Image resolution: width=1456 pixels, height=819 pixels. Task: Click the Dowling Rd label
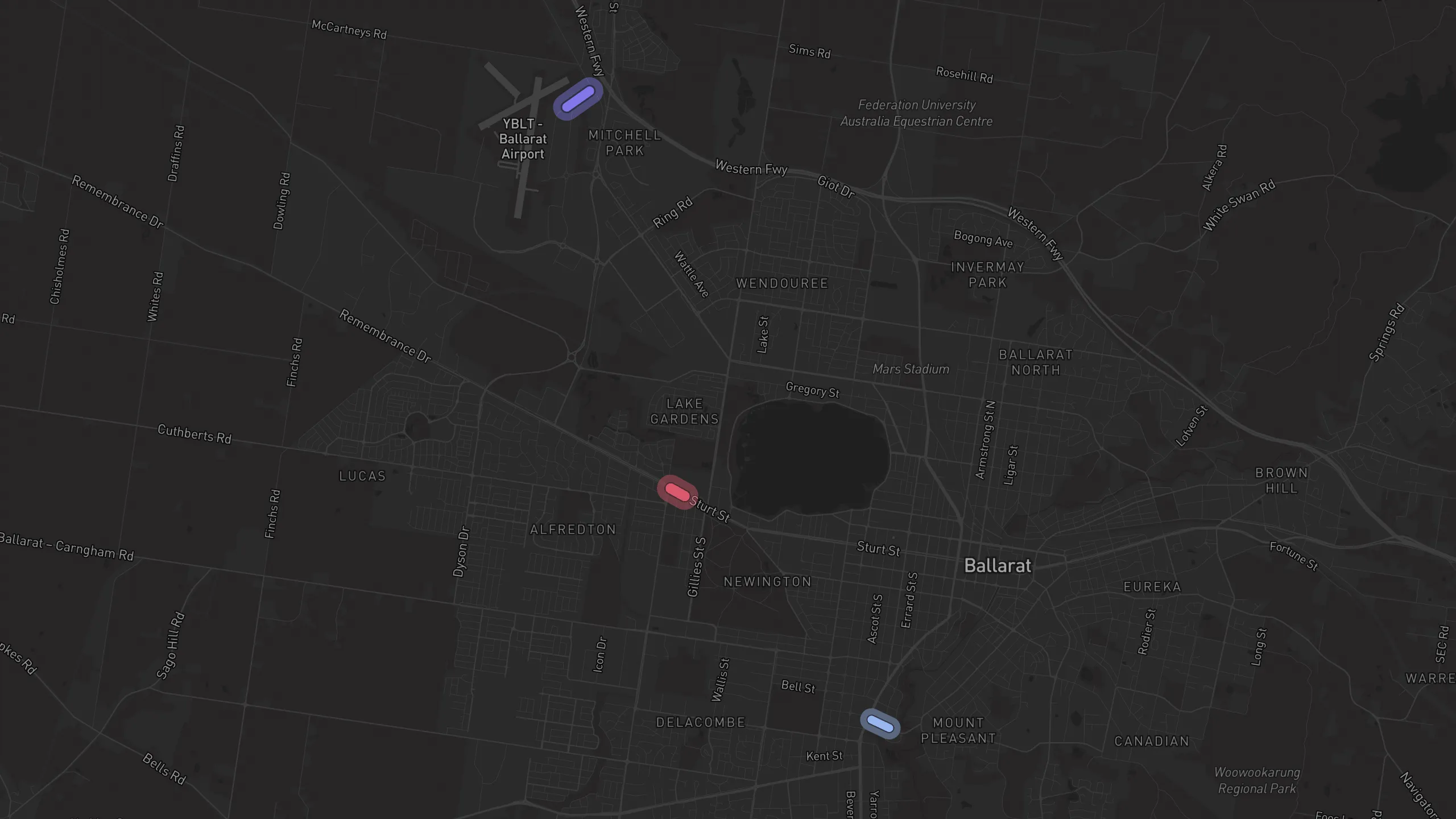point(282,201)
